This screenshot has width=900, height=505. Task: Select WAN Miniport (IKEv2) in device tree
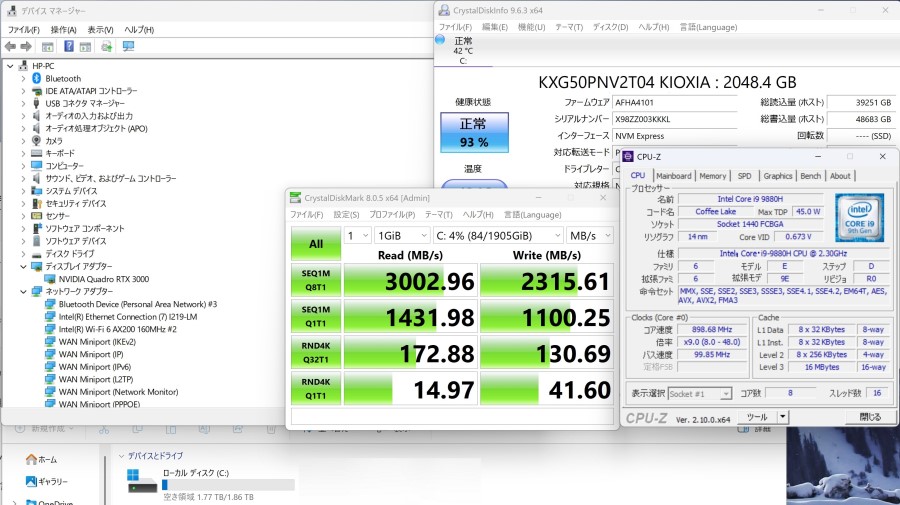coord(97,342)
